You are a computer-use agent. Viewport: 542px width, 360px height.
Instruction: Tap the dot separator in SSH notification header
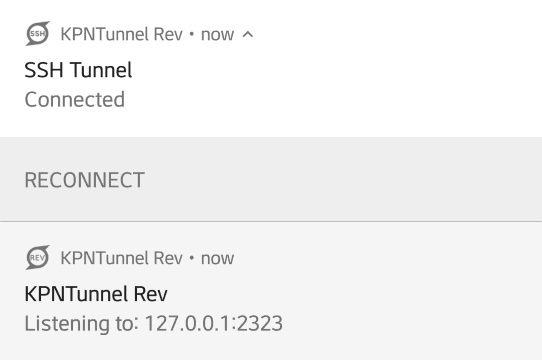click(x=192, y=34)
